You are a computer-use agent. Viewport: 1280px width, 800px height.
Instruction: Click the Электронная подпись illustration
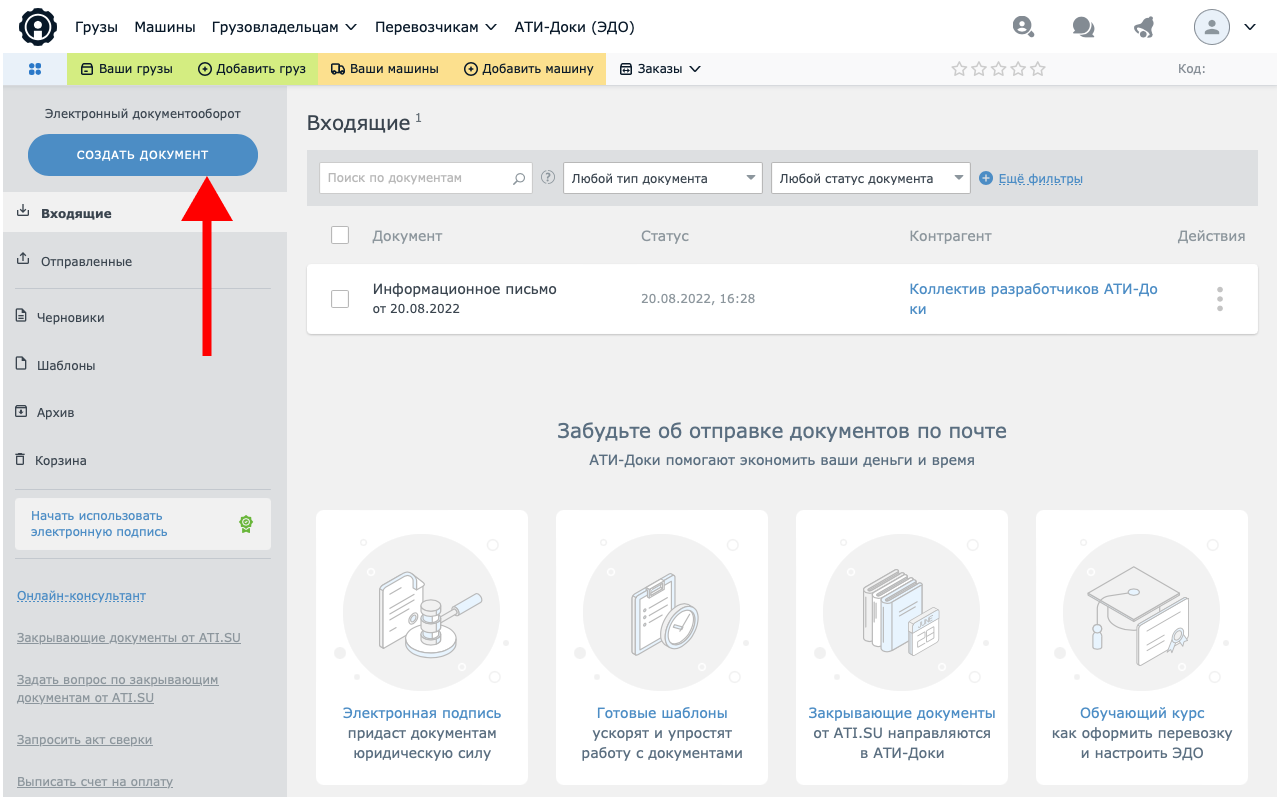point(421,612)
